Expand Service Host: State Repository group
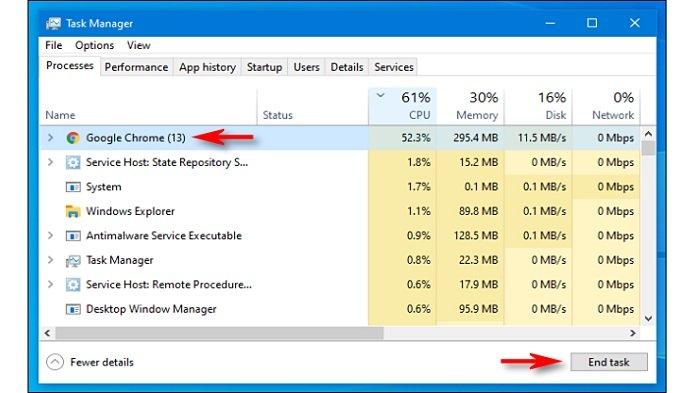Viewport: 700px width, 393px height. [x=50, y=162]
